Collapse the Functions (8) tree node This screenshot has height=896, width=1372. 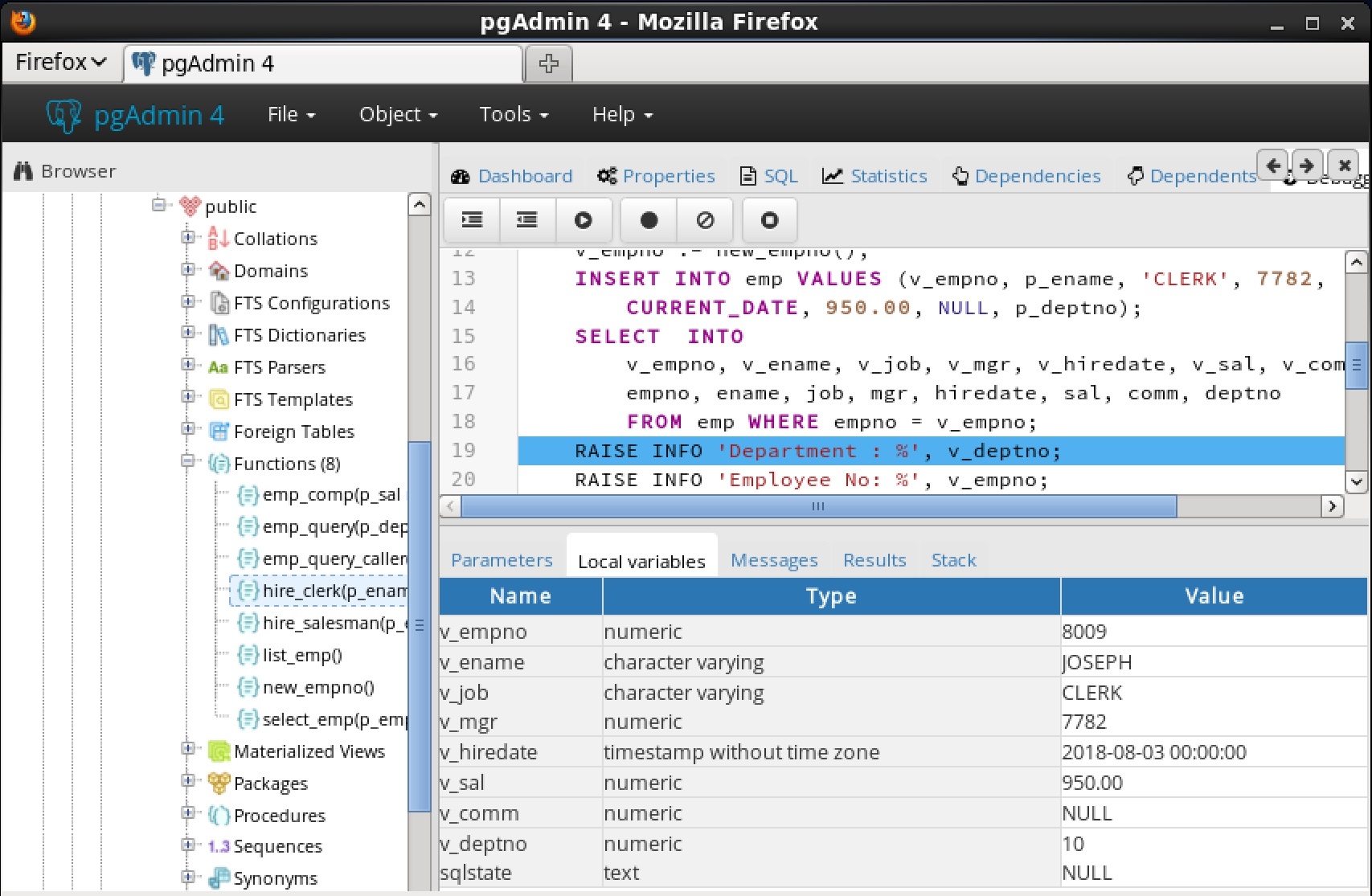187,461
